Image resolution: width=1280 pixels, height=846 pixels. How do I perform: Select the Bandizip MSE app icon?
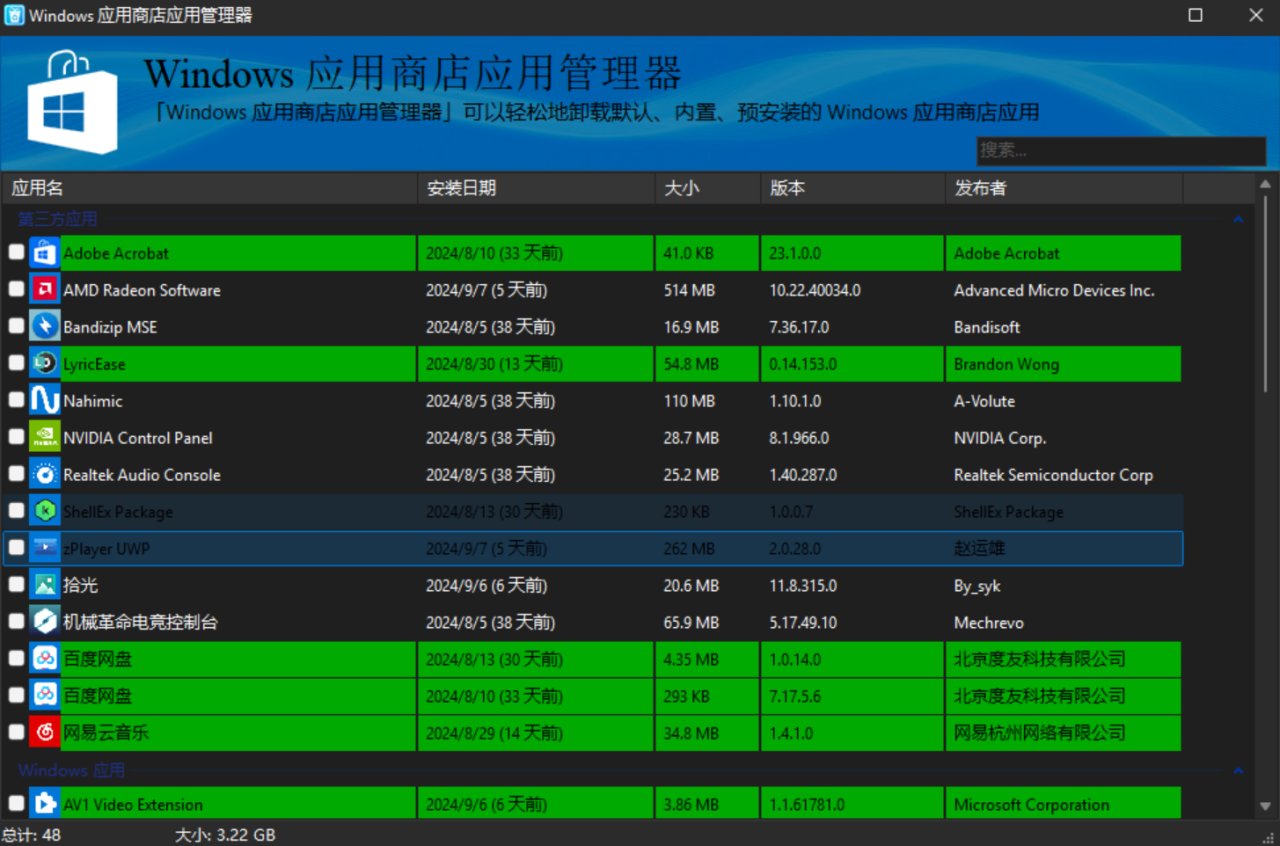[x=44, y=327]
